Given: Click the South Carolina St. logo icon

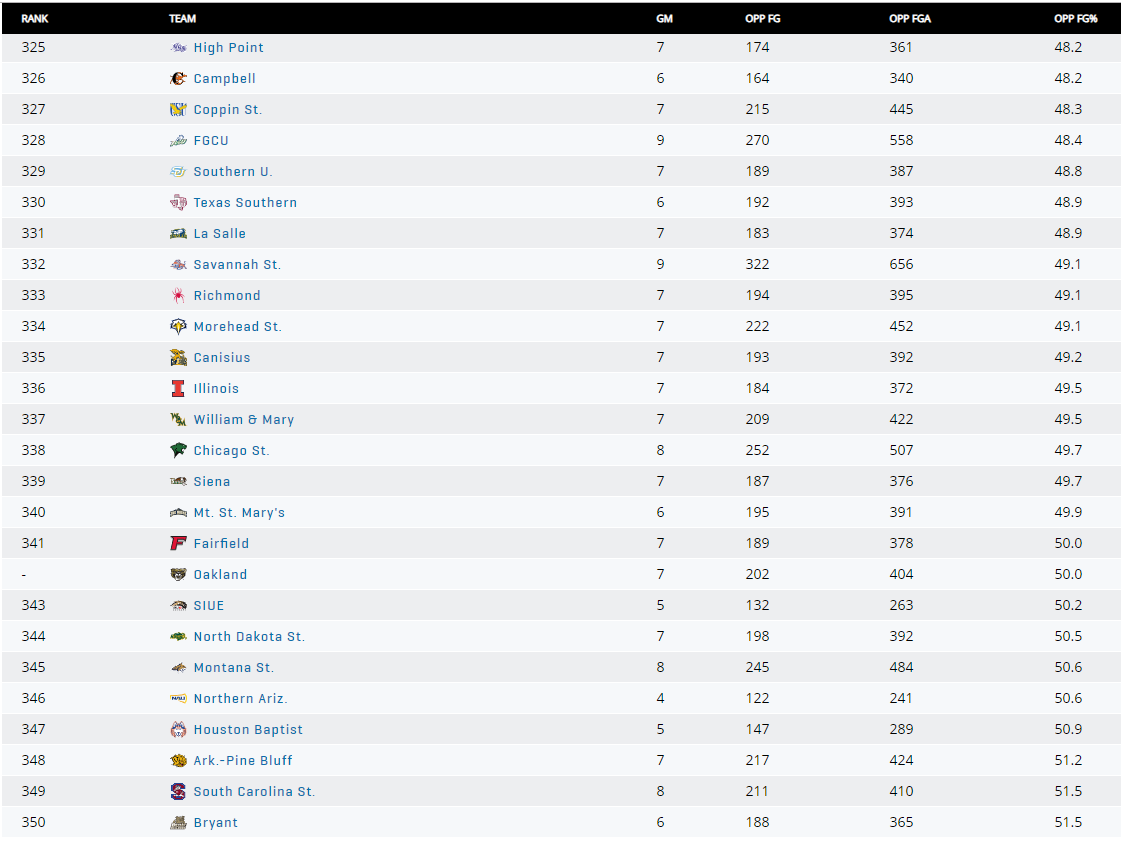Looking at the screenshot, I should [178, 792].
